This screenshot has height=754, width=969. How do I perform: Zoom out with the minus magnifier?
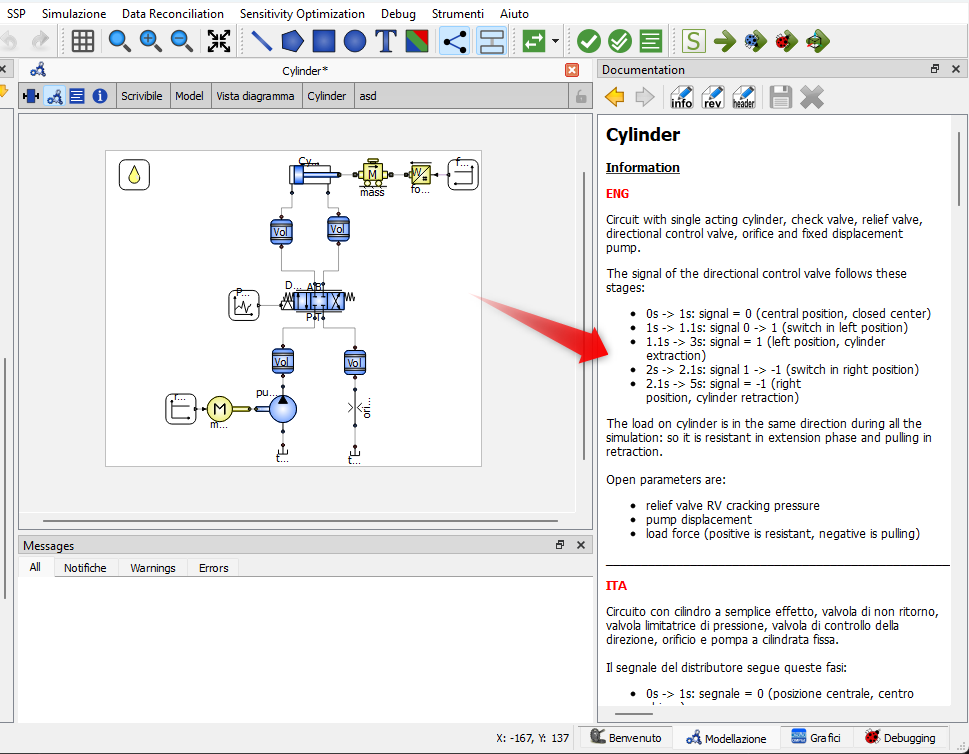(182, 41)
